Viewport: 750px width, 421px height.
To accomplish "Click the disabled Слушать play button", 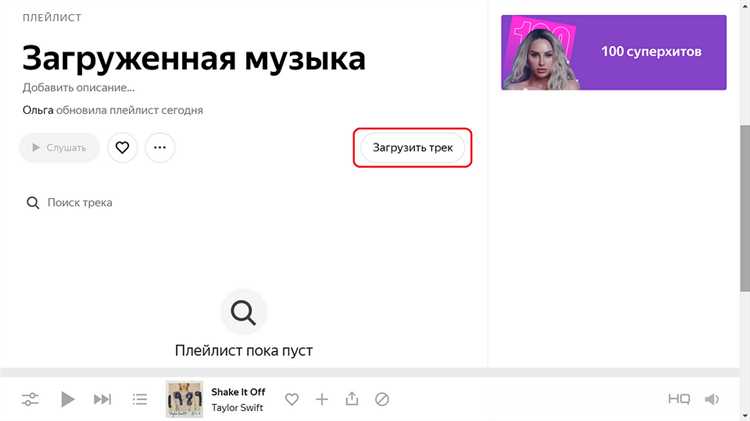I will click(59, 147).
